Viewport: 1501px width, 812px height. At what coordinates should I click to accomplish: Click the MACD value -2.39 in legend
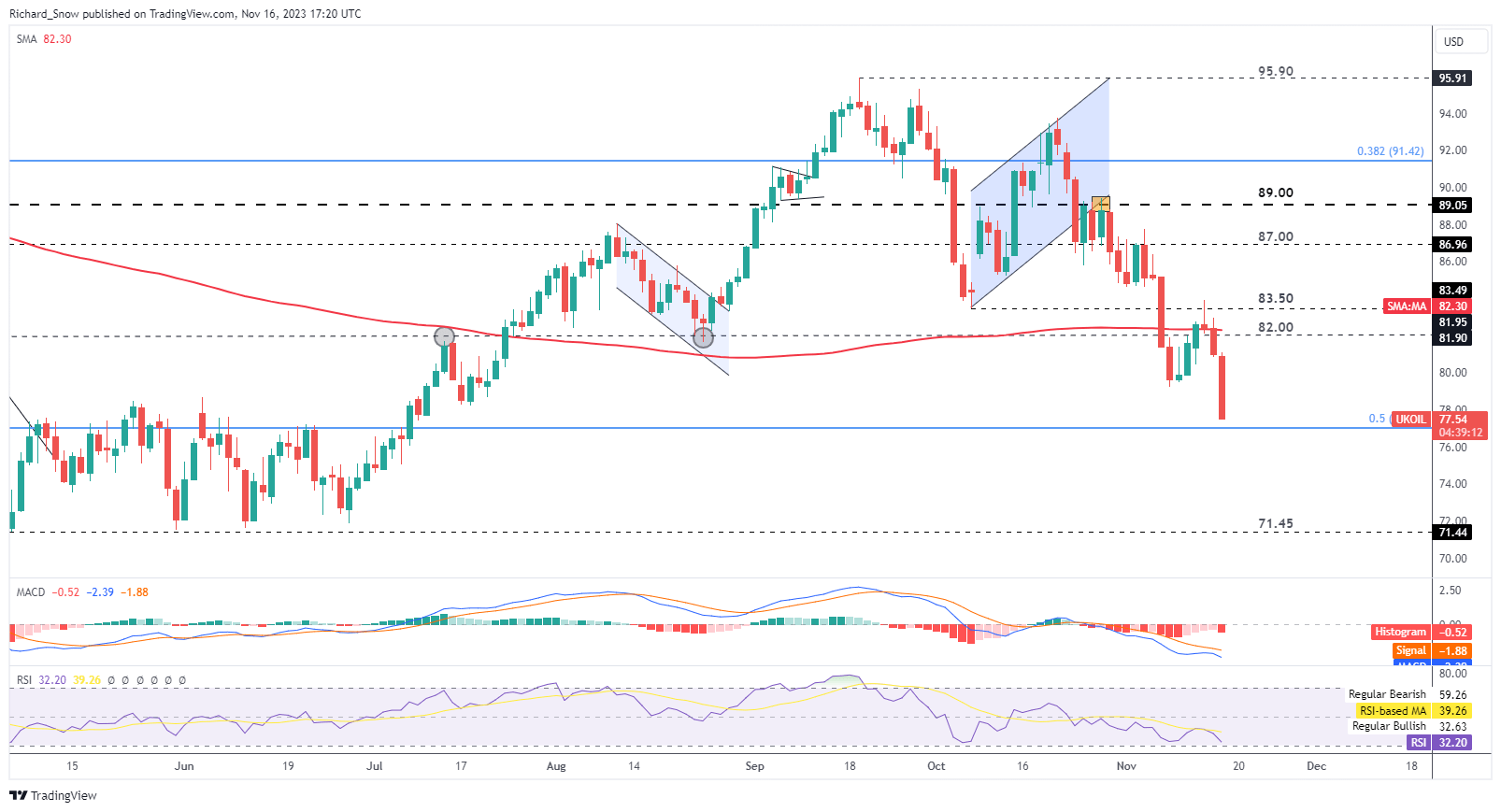coord(100,592)
